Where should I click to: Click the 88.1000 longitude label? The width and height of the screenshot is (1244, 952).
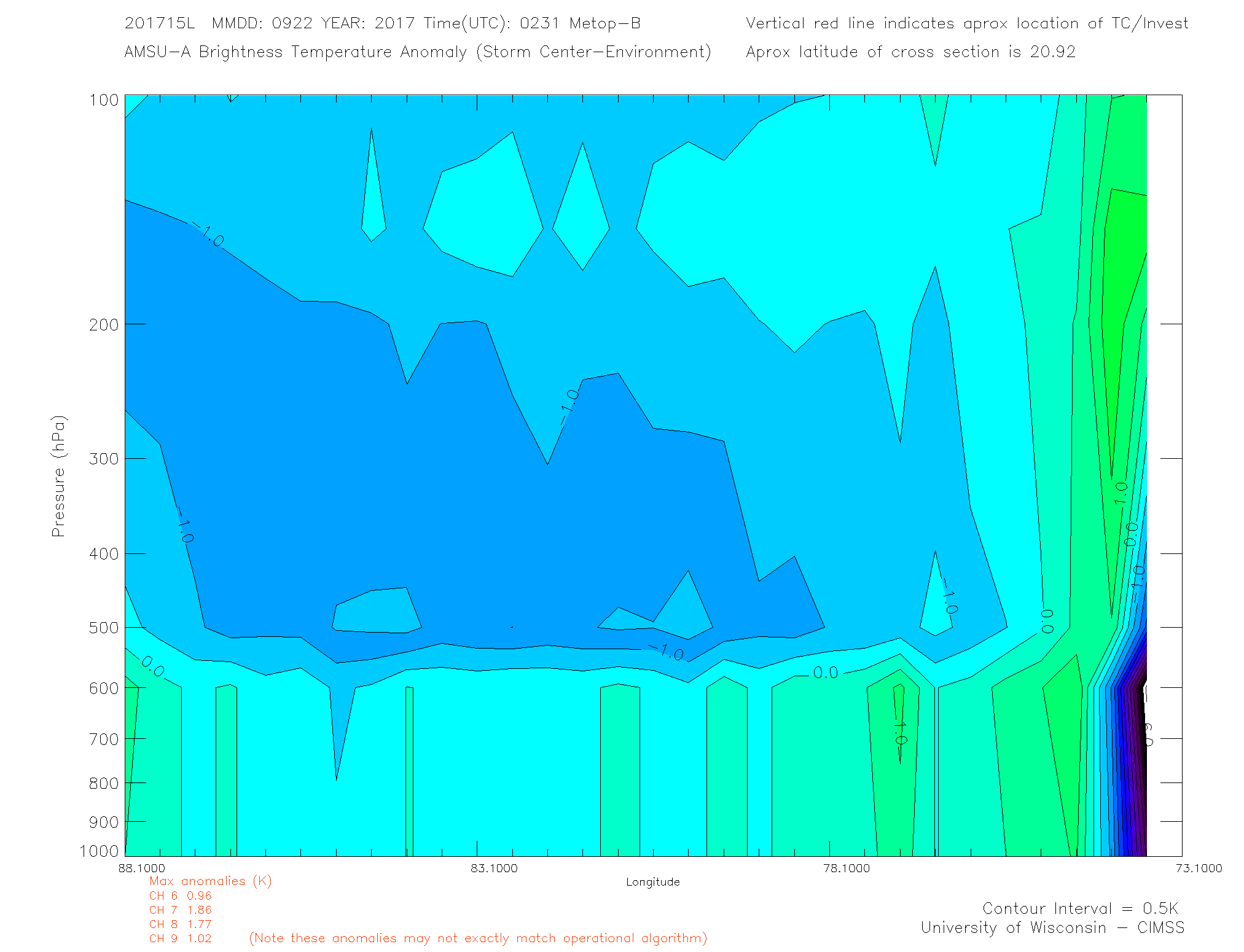point(142,868)
